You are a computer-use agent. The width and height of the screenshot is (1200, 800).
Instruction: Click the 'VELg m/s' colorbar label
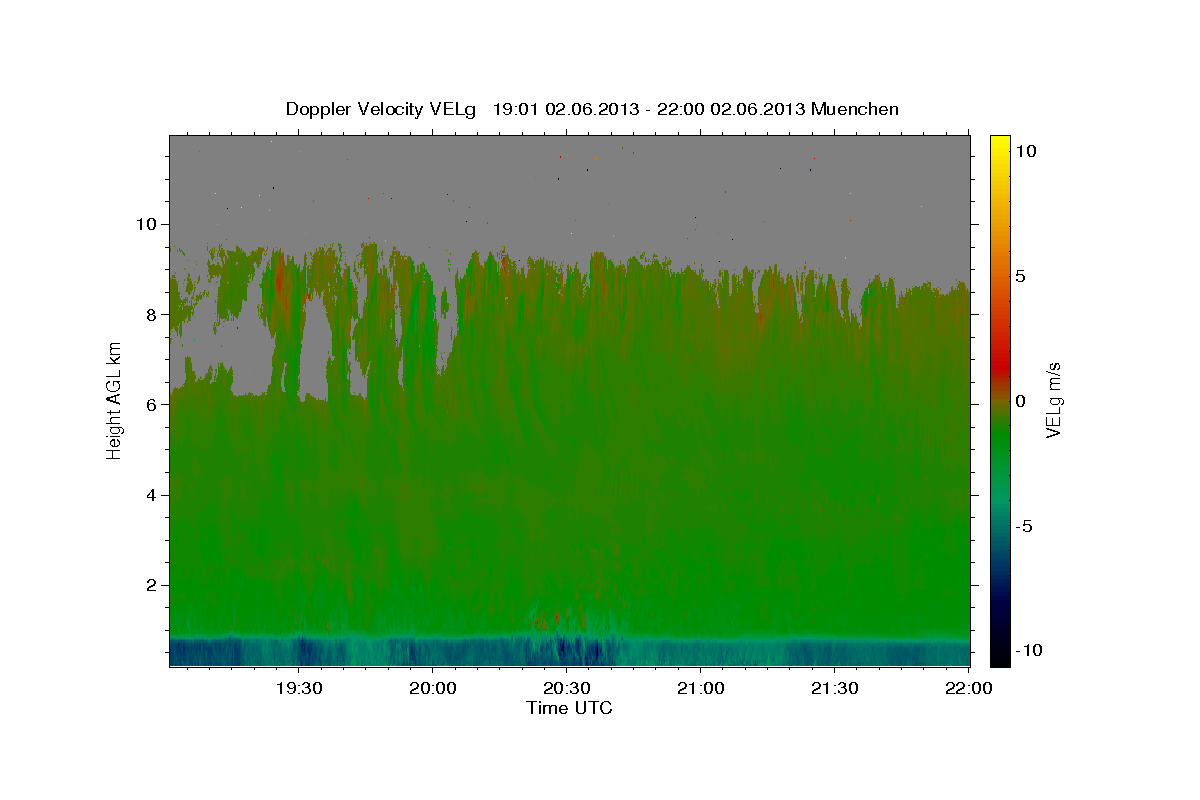pos(1053,401)
